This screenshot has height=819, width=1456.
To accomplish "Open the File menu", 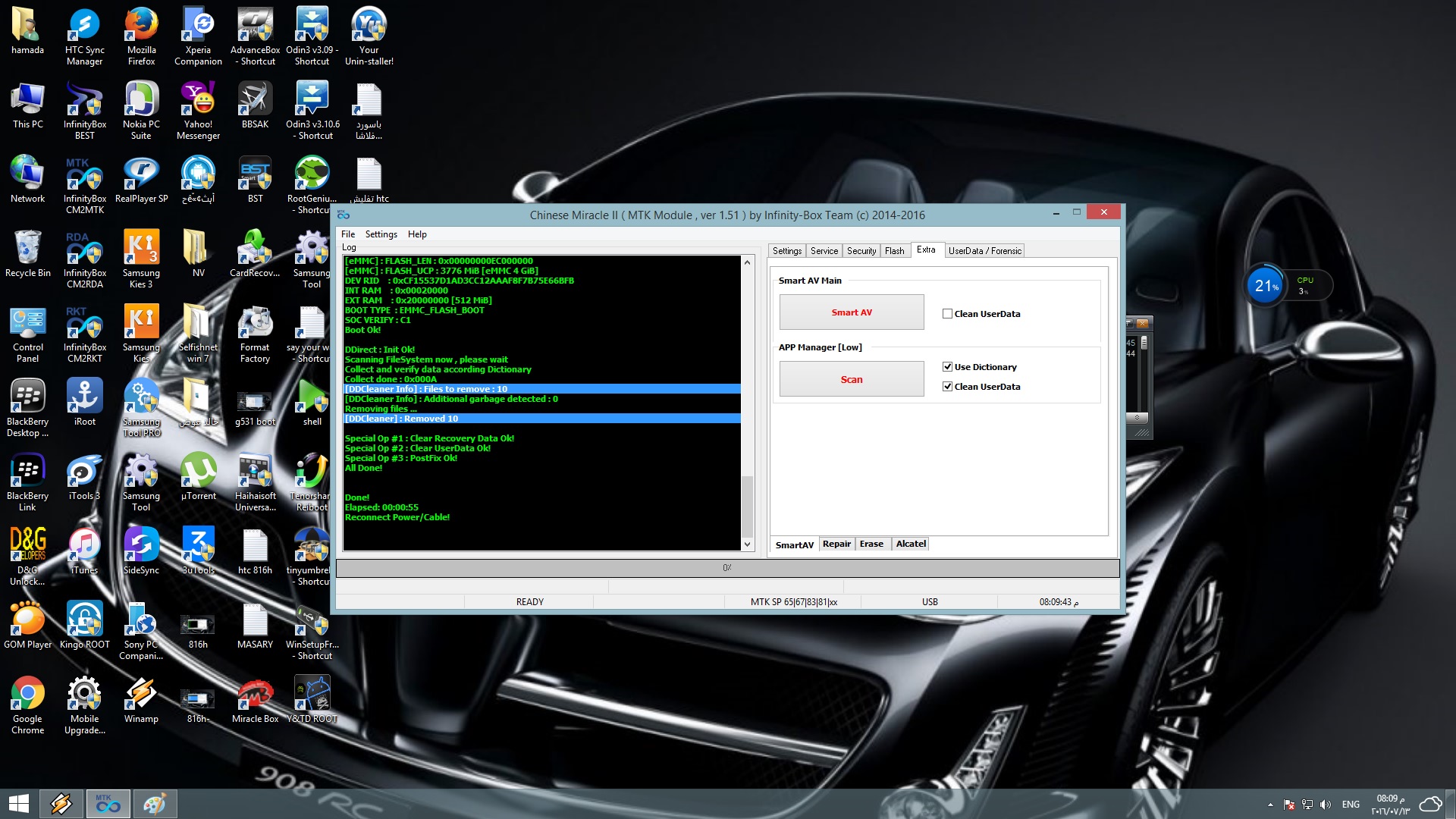I will click(x=348, y=234).
